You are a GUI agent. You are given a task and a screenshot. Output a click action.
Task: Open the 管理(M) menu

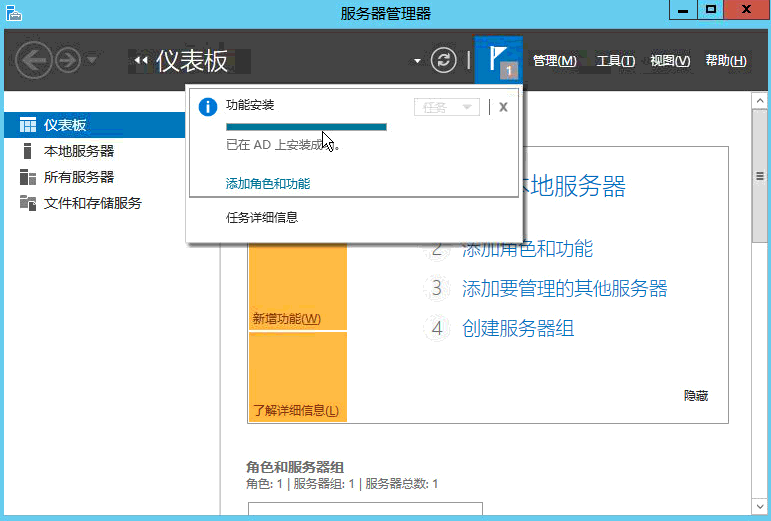pyautogui.click(x=554, y=61)
